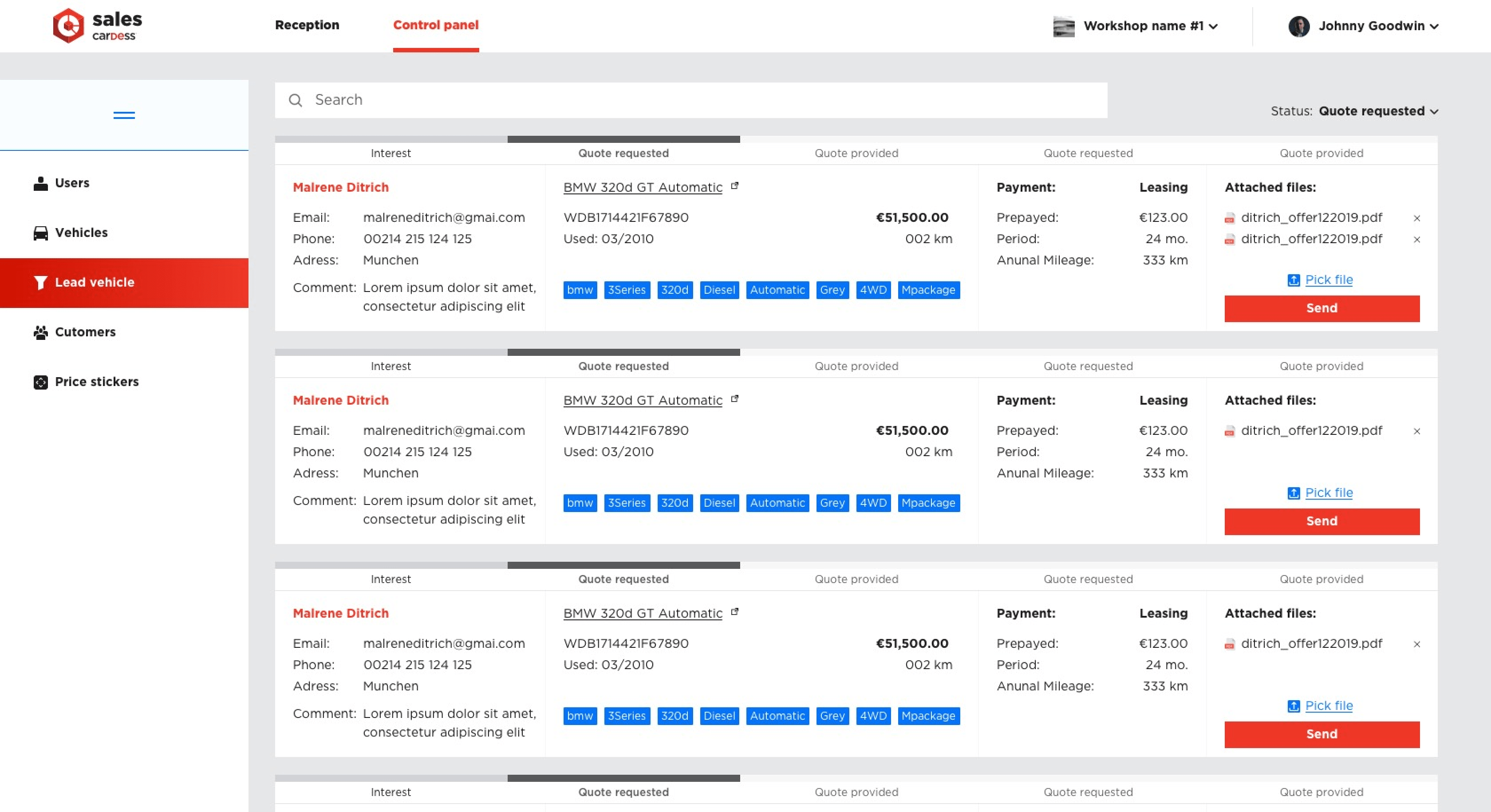Click second card's dark progress bar segment
Screen dimensions: 1491x812
624,352
